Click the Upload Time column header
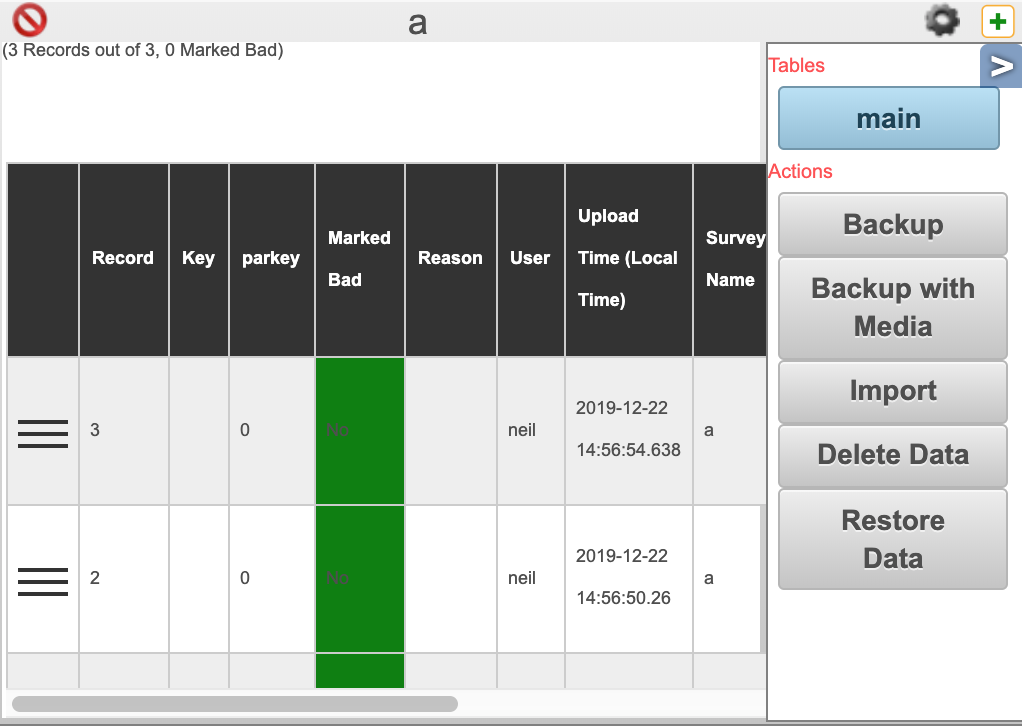The height and width of the screenshot is (726, 1022). point(628,258)
